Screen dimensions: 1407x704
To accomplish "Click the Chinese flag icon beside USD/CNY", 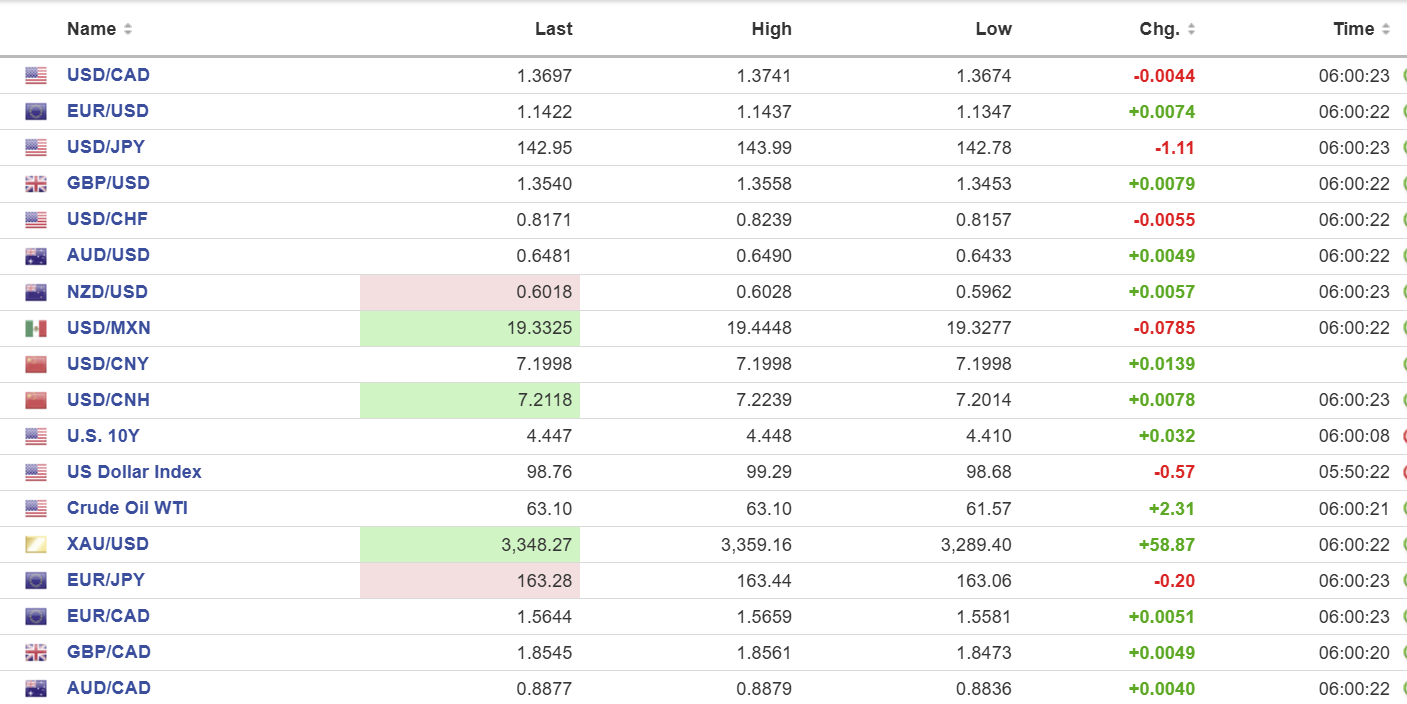I will click(36, 364).
